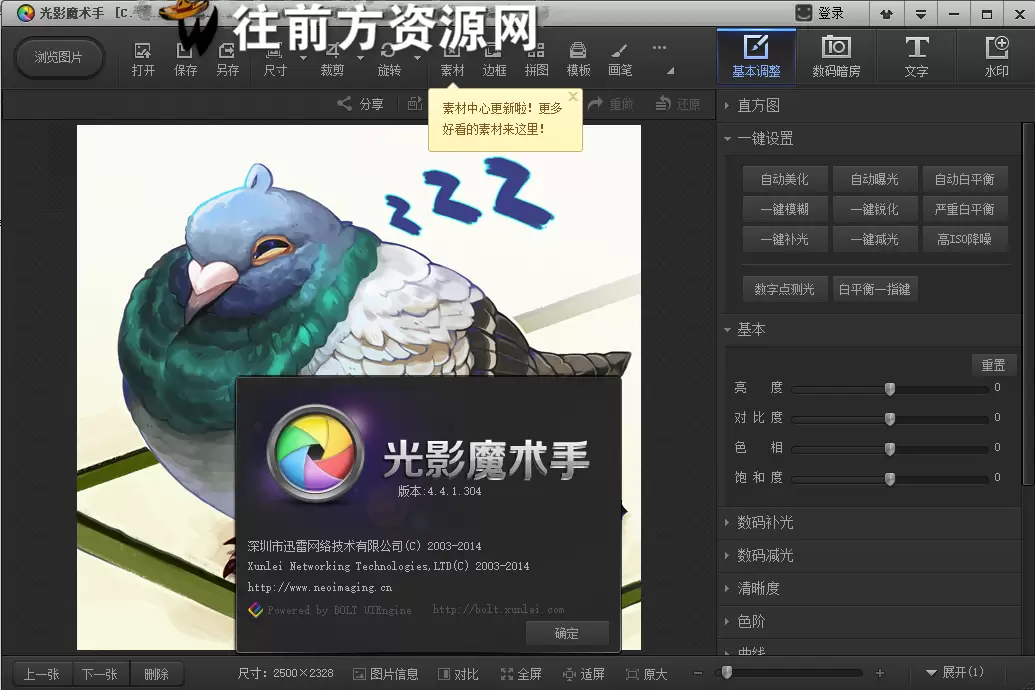
Task: Click the 饱和度 saturation slider handle
Action: point(890,479)
